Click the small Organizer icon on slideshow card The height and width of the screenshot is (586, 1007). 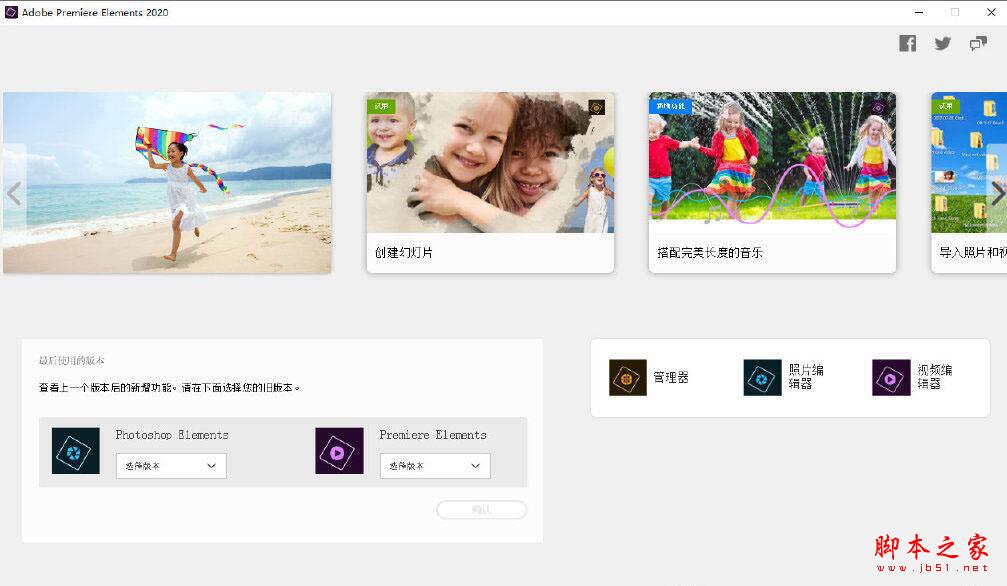click(597, 107)
